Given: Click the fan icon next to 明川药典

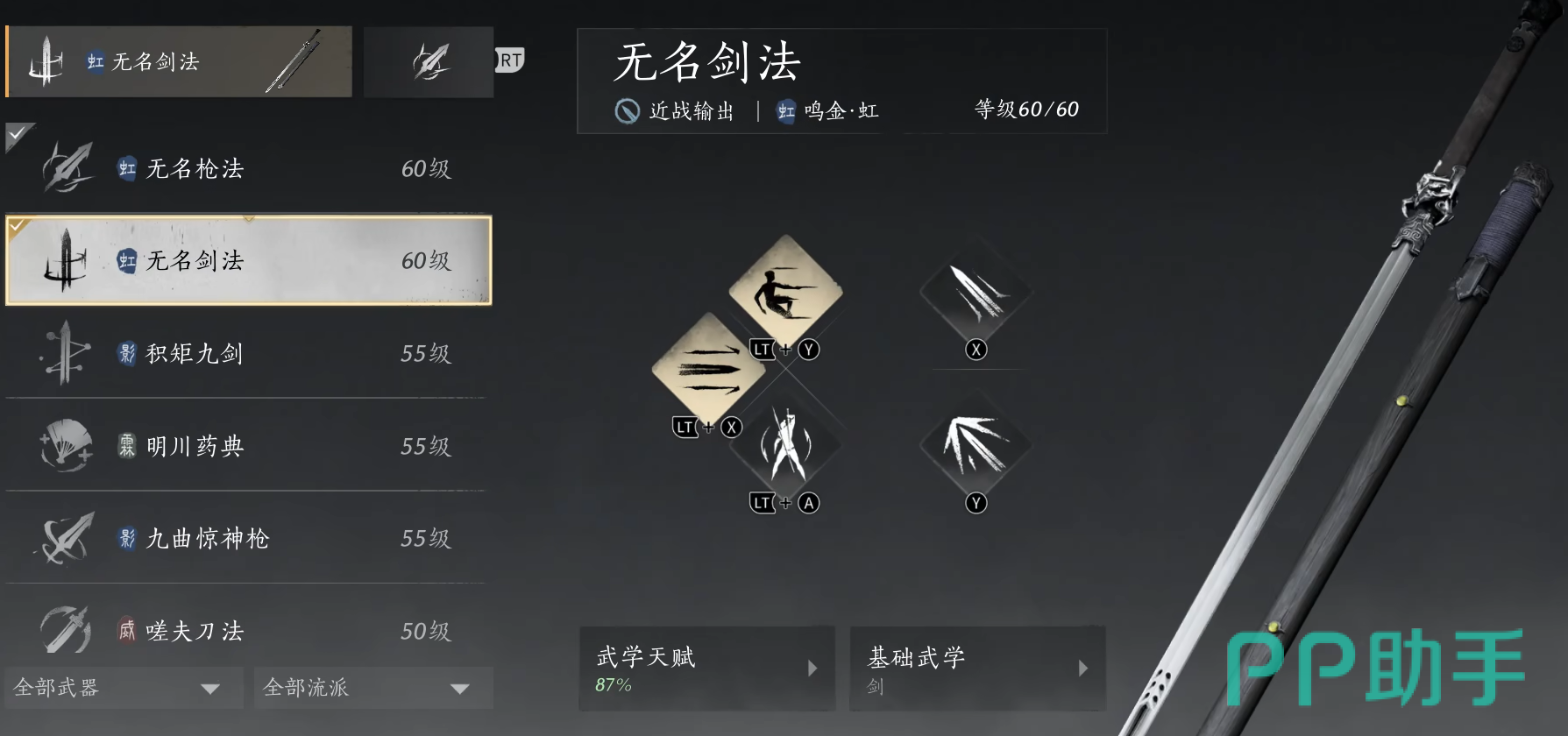Looking at the screenshot, I should pos(67,445).
